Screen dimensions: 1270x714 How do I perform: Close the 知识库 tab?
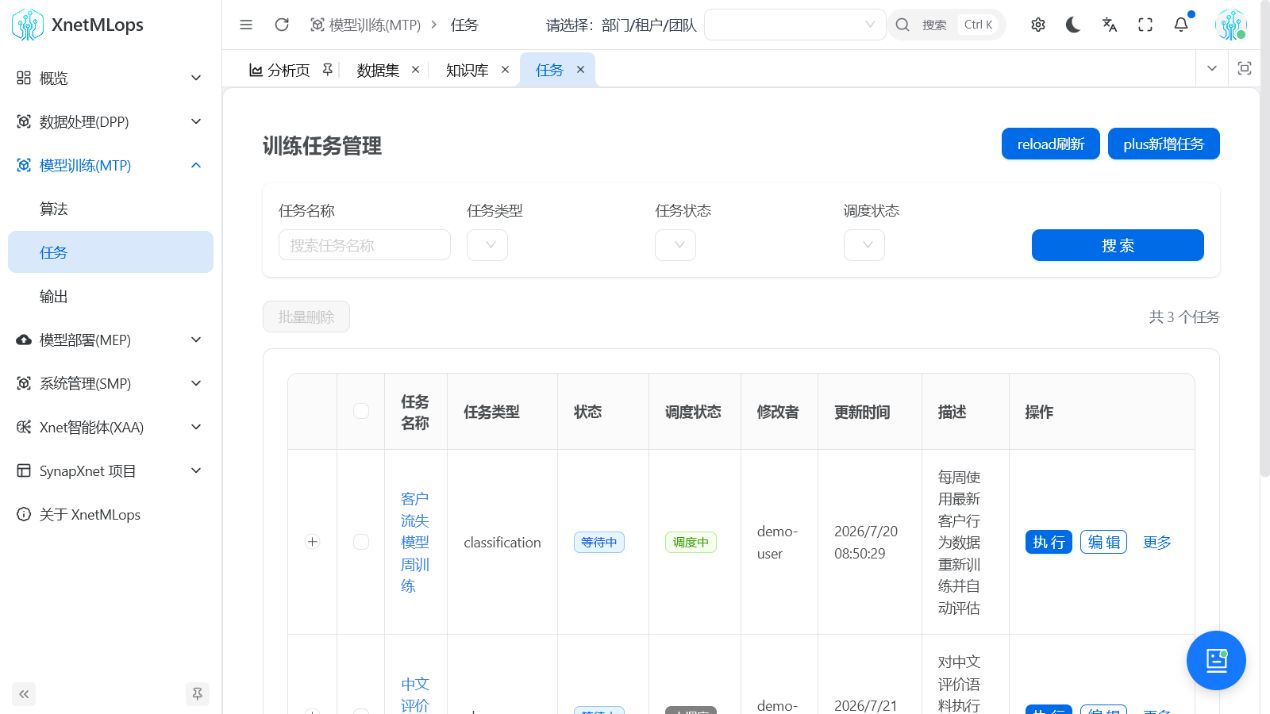pos(505,70)
